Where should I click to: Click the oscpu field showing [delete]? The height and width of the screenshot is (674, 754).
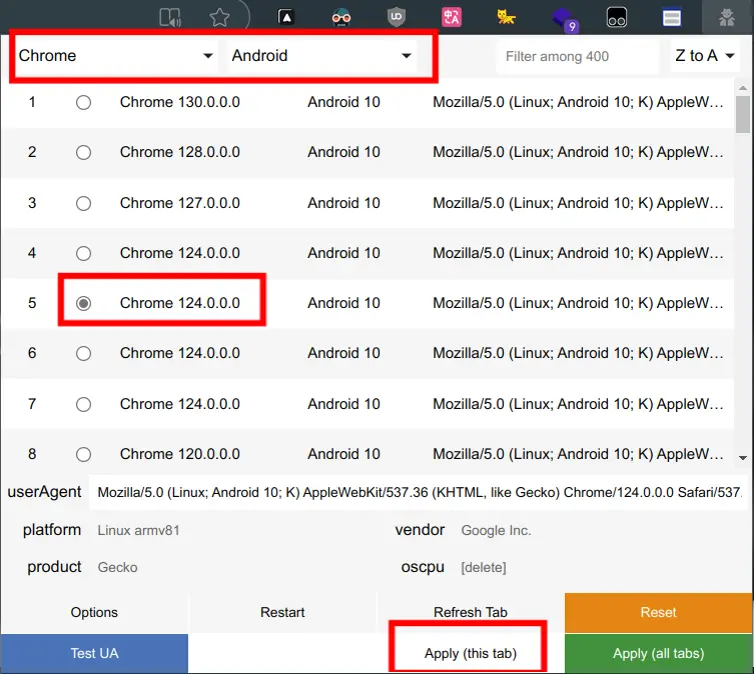pos(601,567)
